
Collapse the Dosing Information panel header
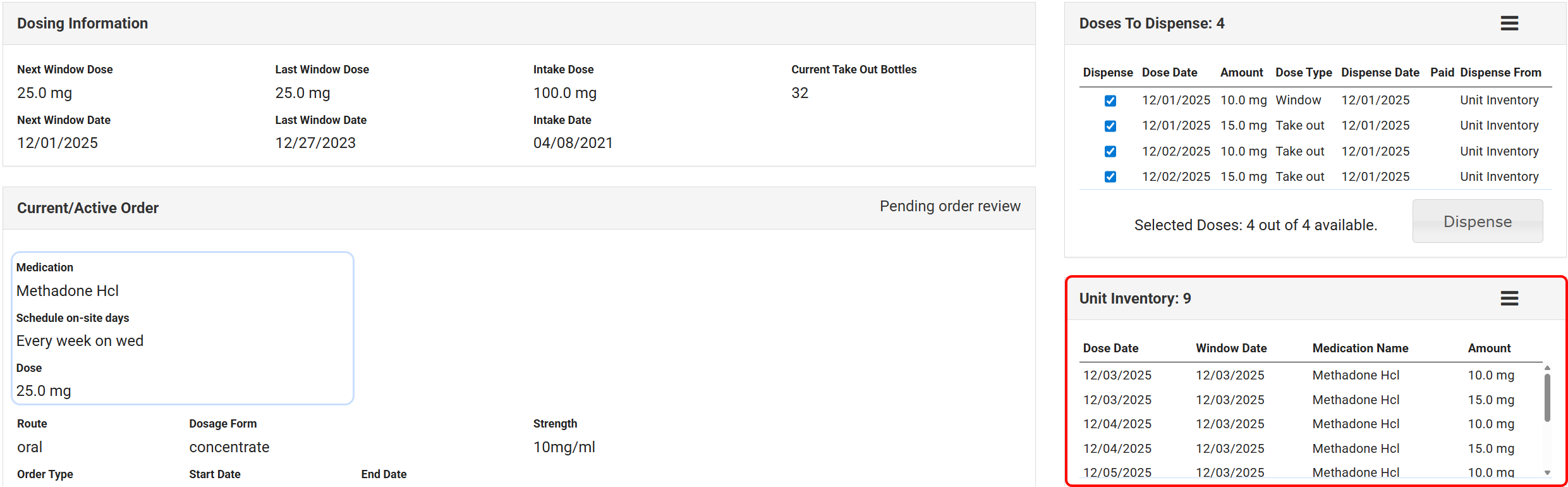coord(82,23)
